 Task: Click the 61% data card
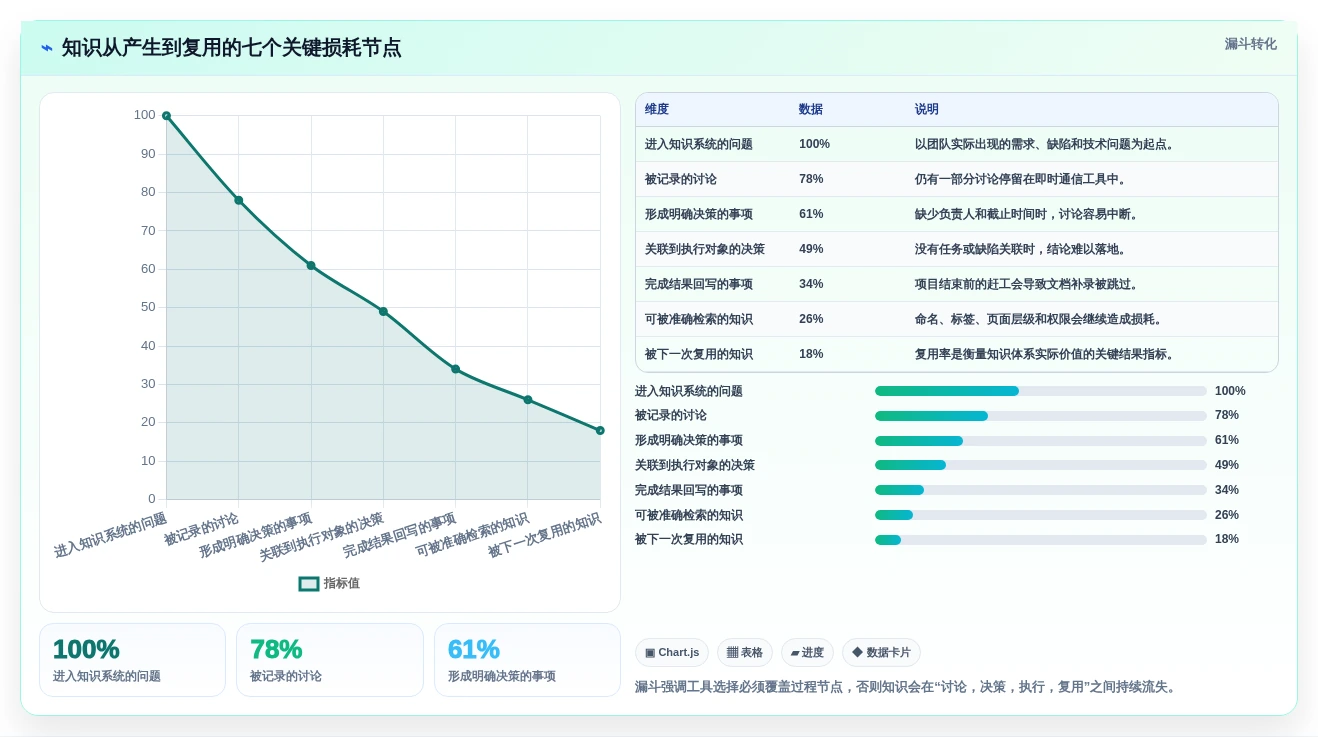(527, 660)
